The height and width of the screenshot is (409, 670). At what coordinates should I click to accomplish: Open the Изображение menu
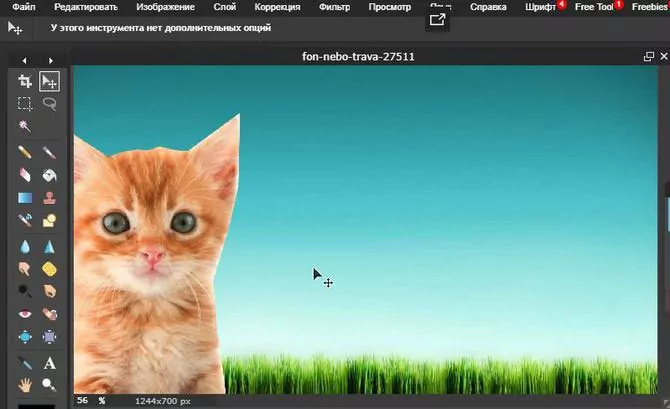pyautogui.click(x=165, y=7)
